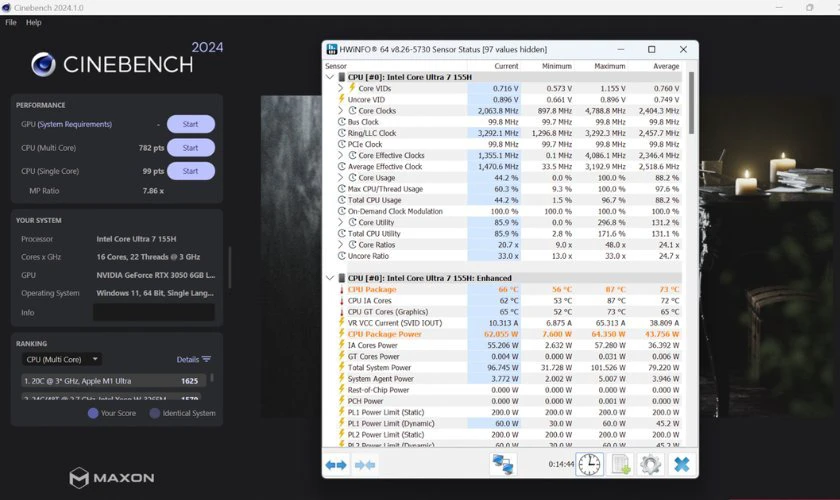Click the Info text field
Viewport: 840px width, 500px height.
tap(154, 312)
